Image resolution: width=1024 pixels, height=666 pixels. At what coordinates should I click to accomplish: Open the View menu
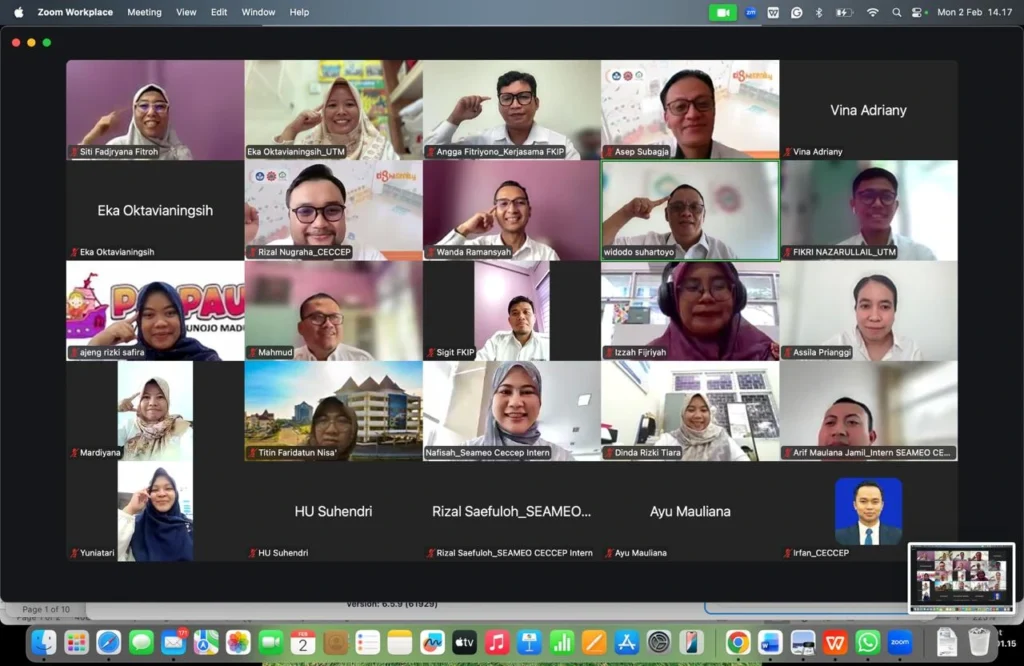(186, 12)
